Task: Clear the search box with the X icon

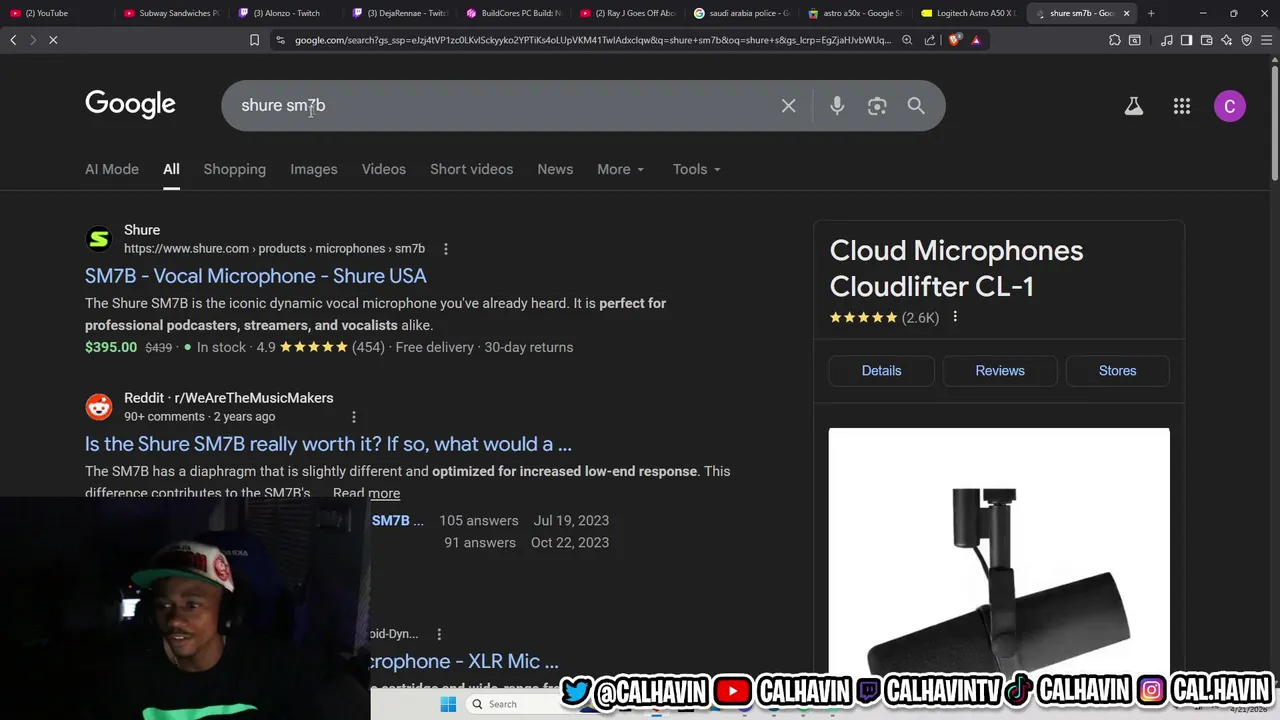Action: pos(788,105)
